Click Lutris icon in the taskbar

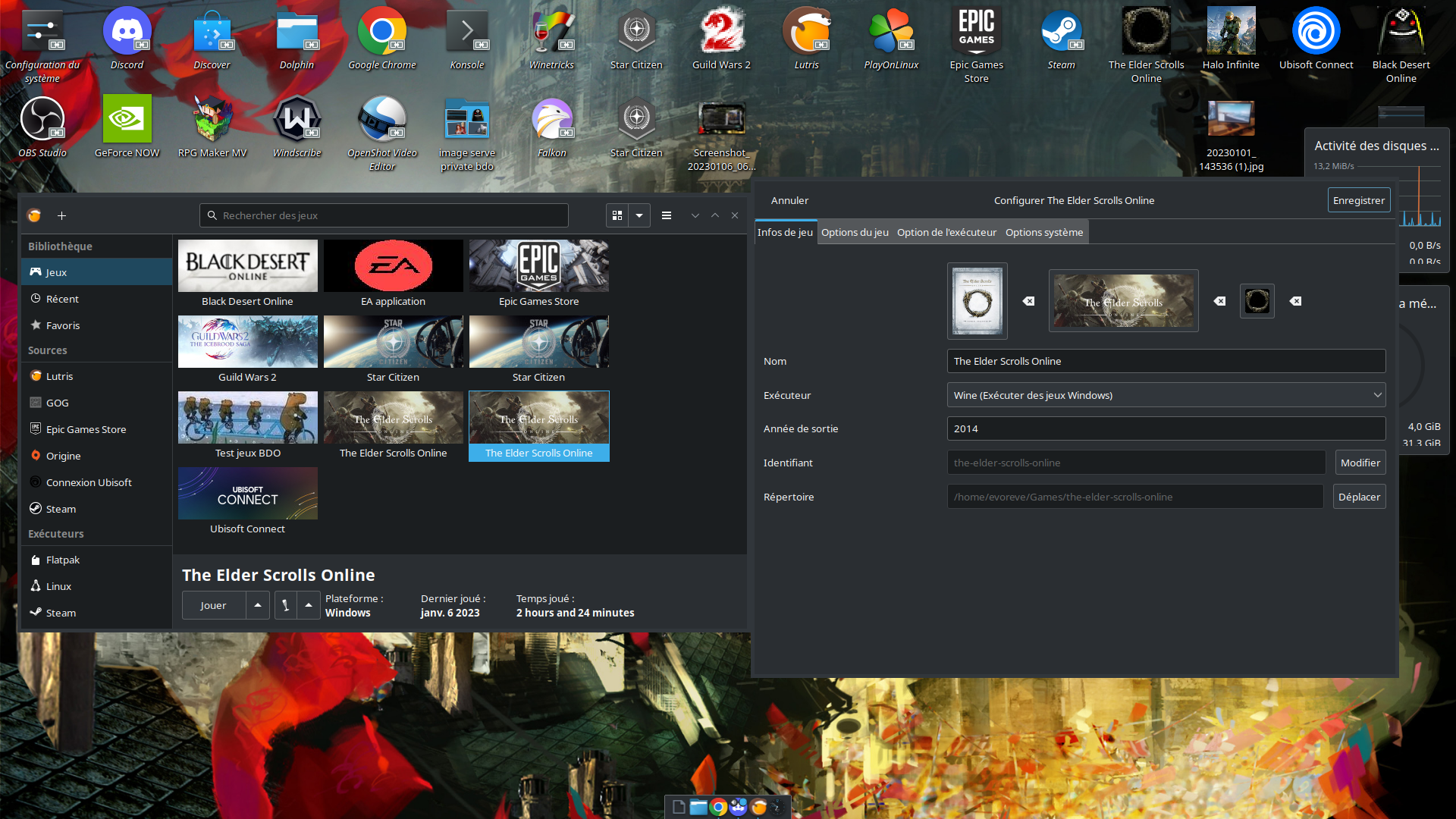758,807
